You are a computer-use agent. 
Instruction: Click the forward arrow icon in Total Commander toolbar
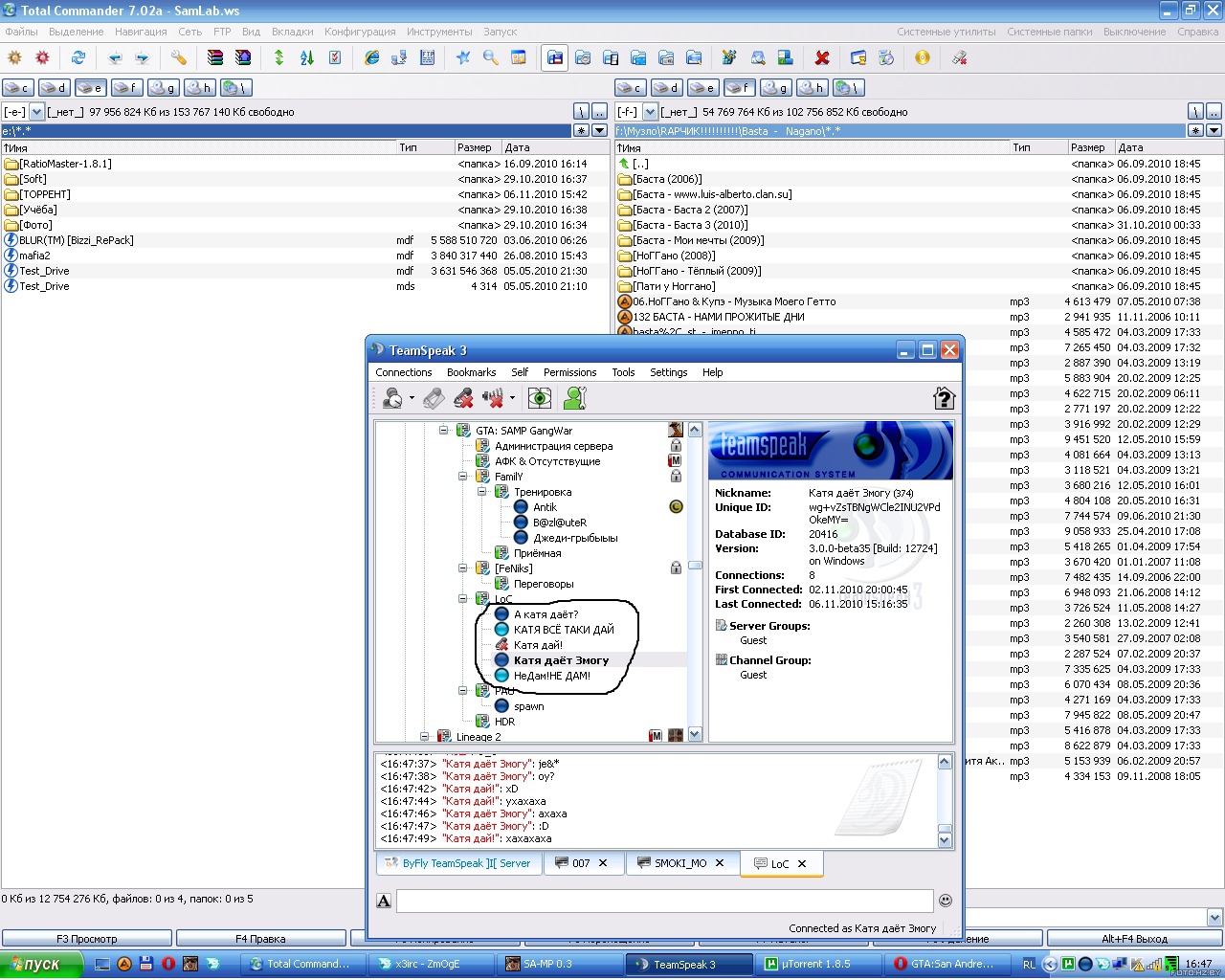coord(142,58)
